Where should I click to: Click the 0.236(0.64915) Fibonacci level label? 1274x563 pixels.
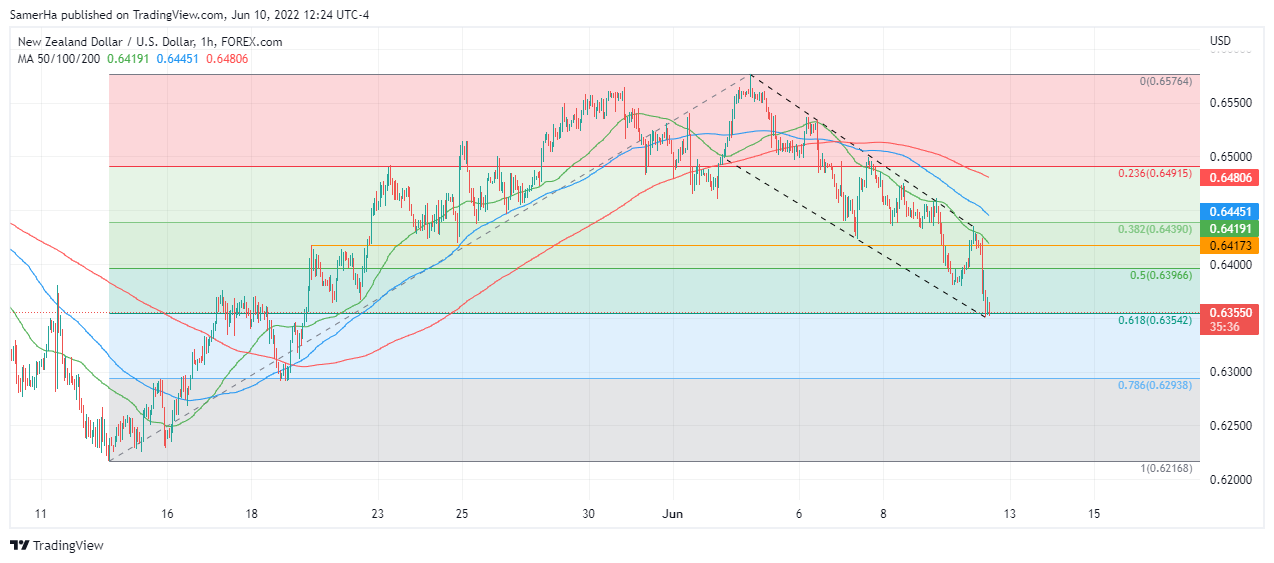pos(1154,174)
